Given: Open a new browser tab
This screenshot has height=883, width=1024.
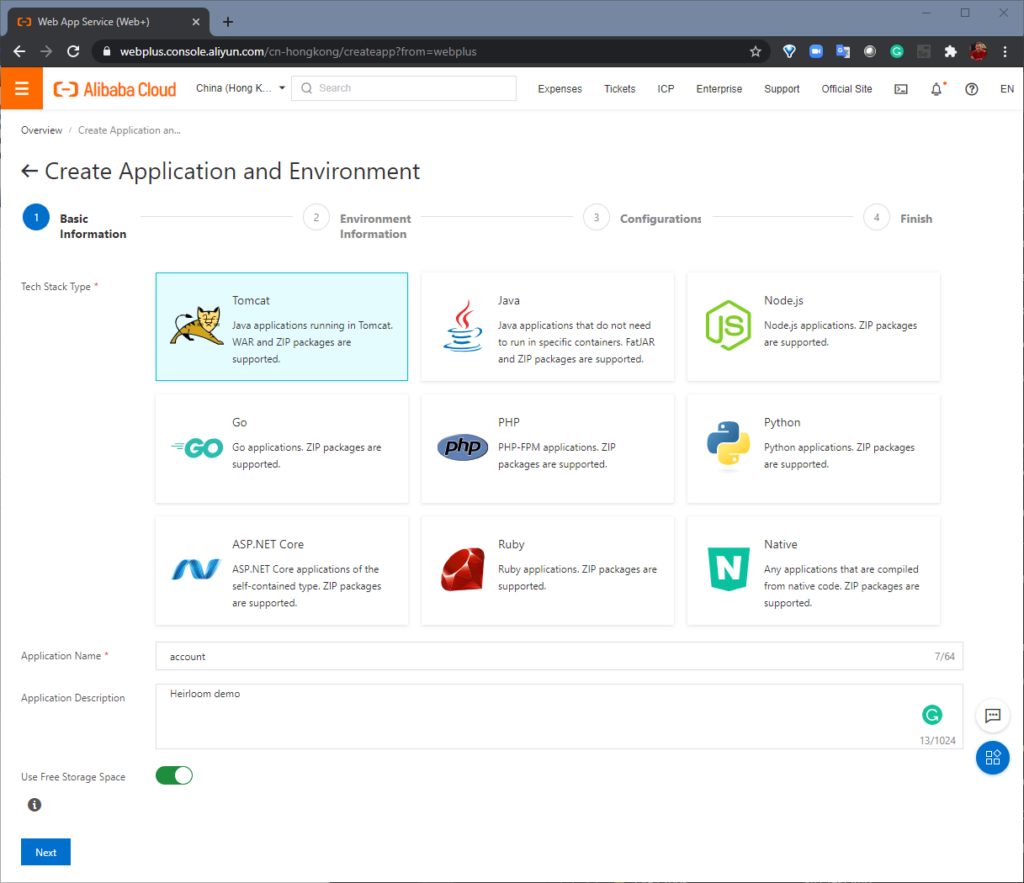Looking at the screenshot, I should coord(227,22).
